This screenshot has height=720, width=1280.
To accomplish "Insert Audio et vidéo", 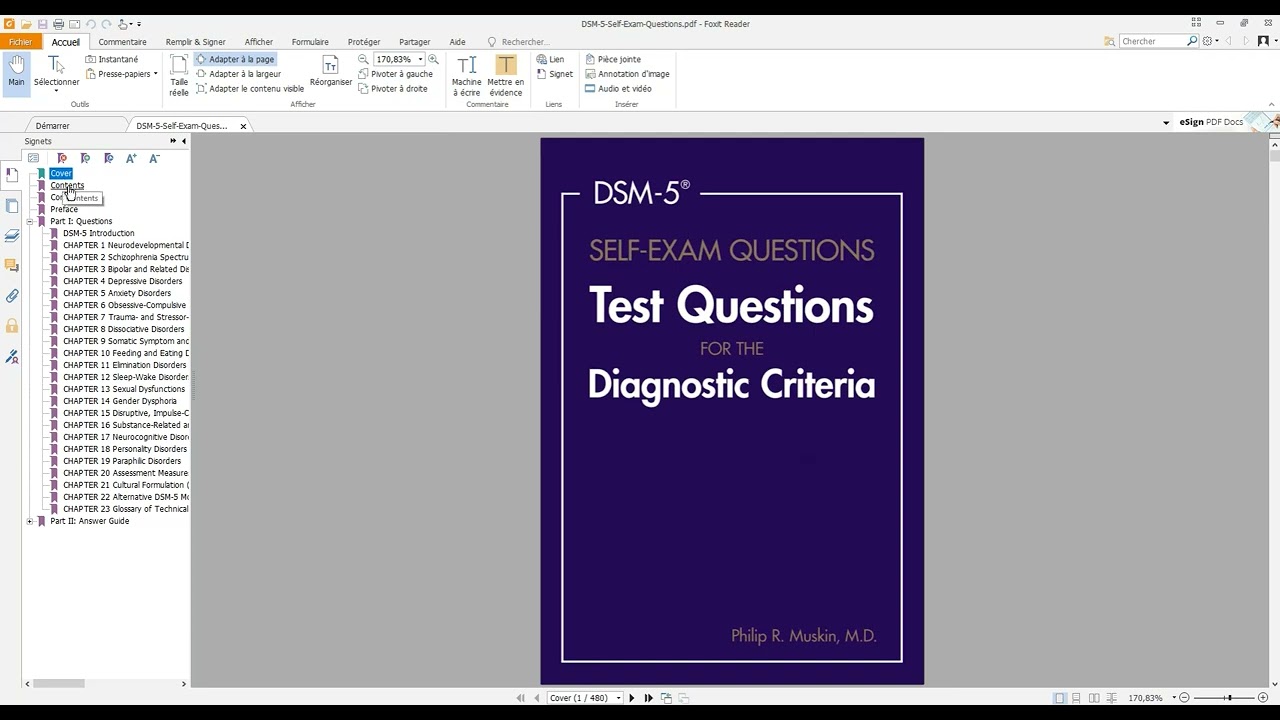I will (x=618, y=88).
